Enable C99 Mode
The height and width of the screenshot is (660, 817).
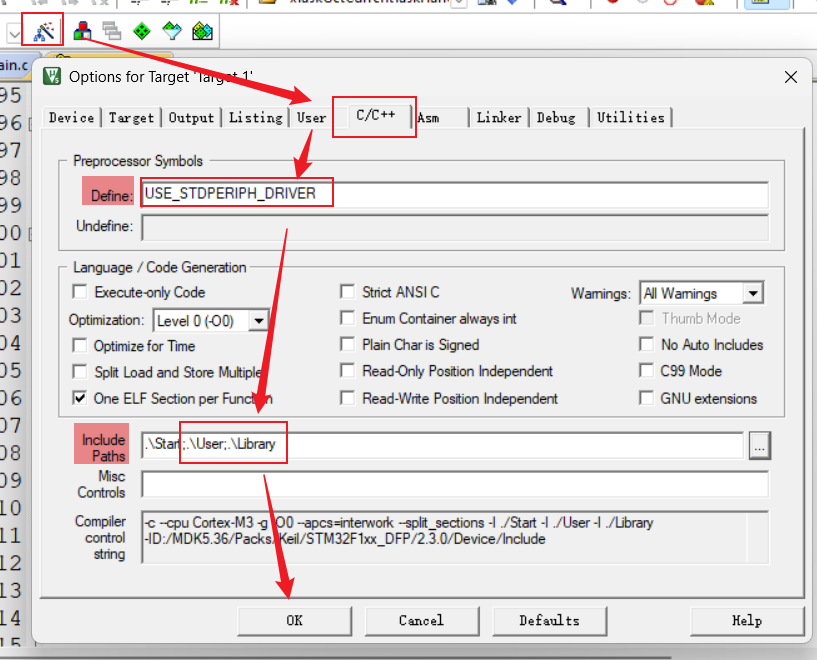647,371
